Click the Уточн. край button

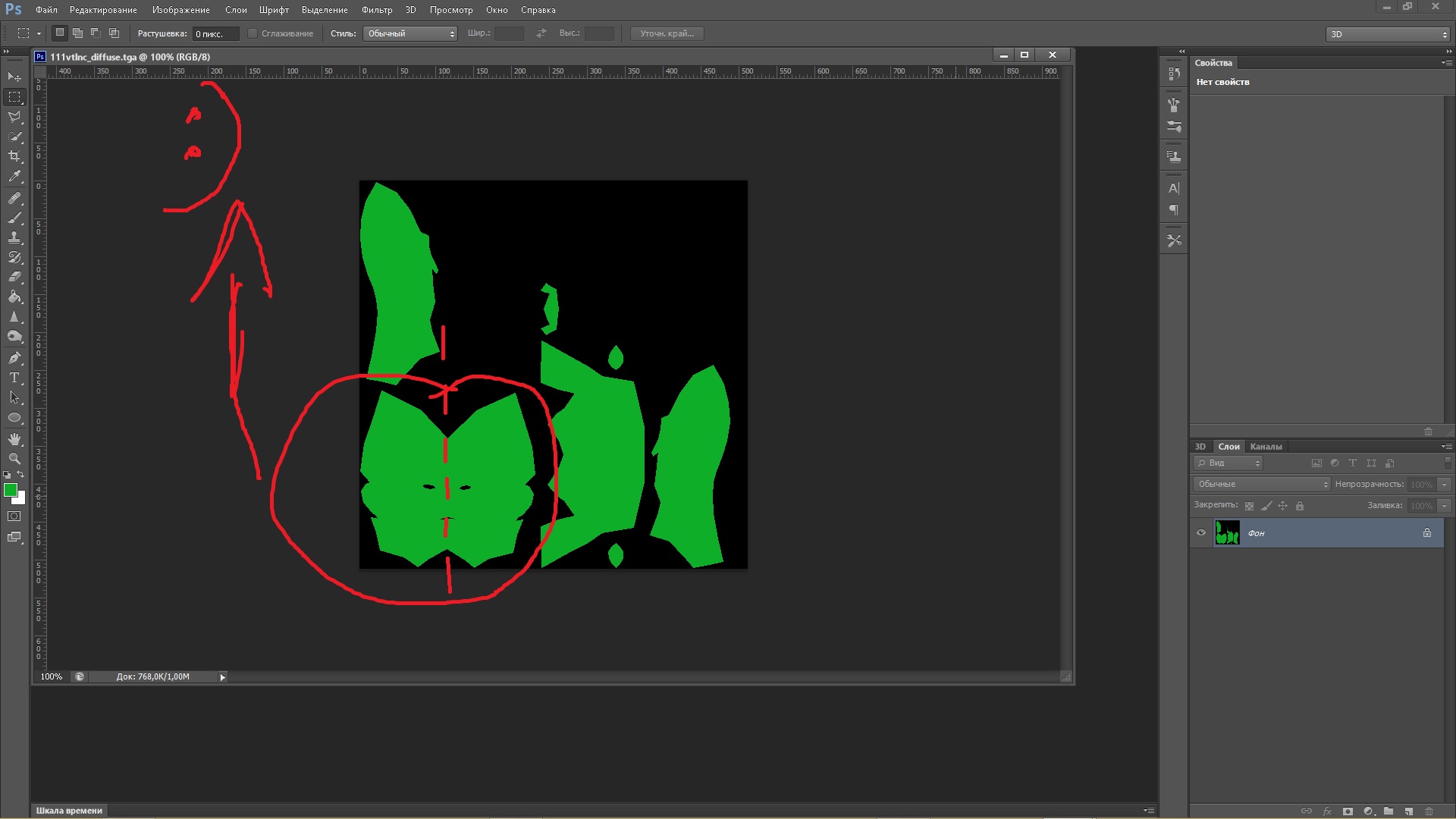coord(667,33)
